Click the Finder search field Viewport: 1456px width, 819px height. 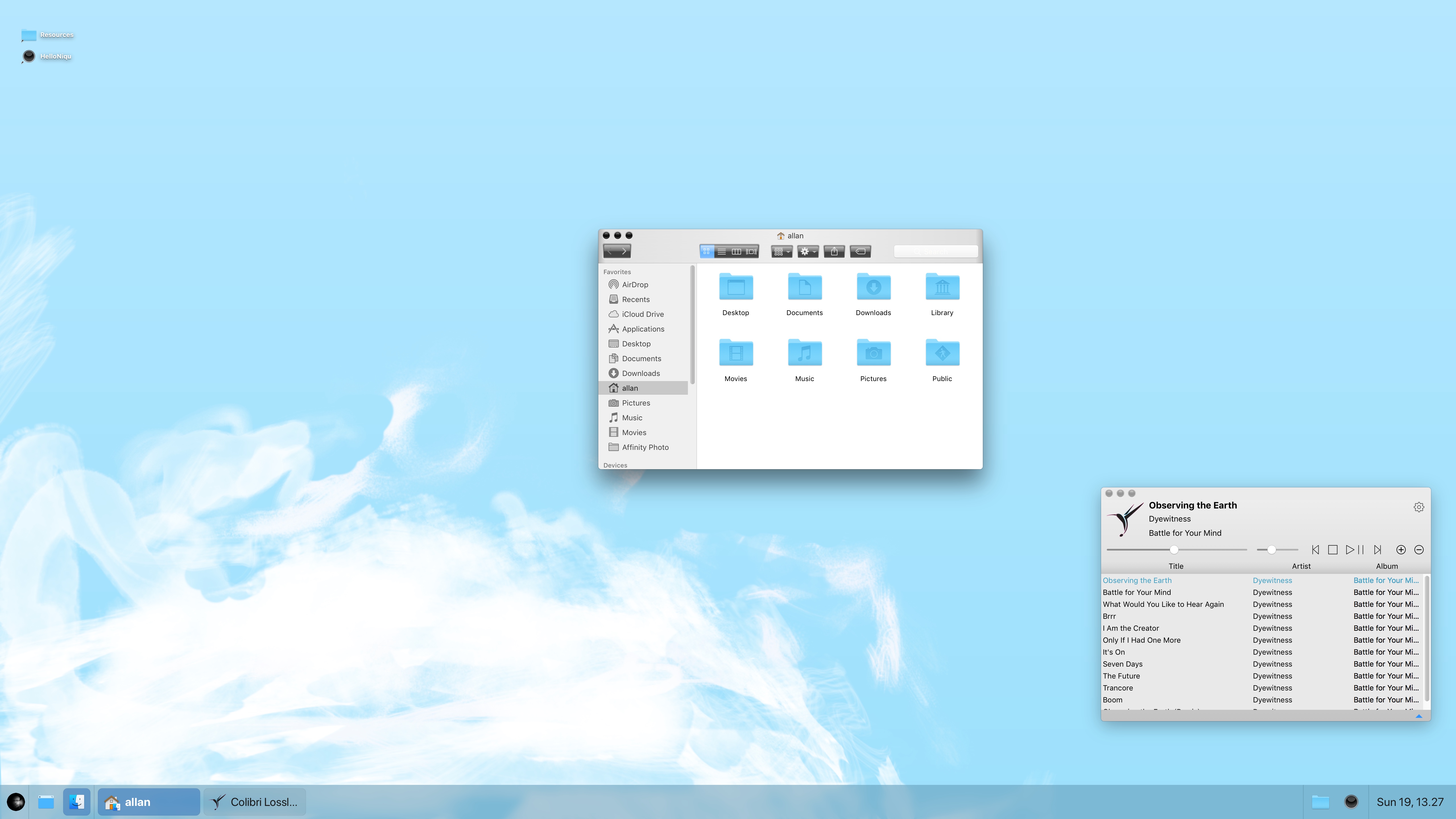935,251
